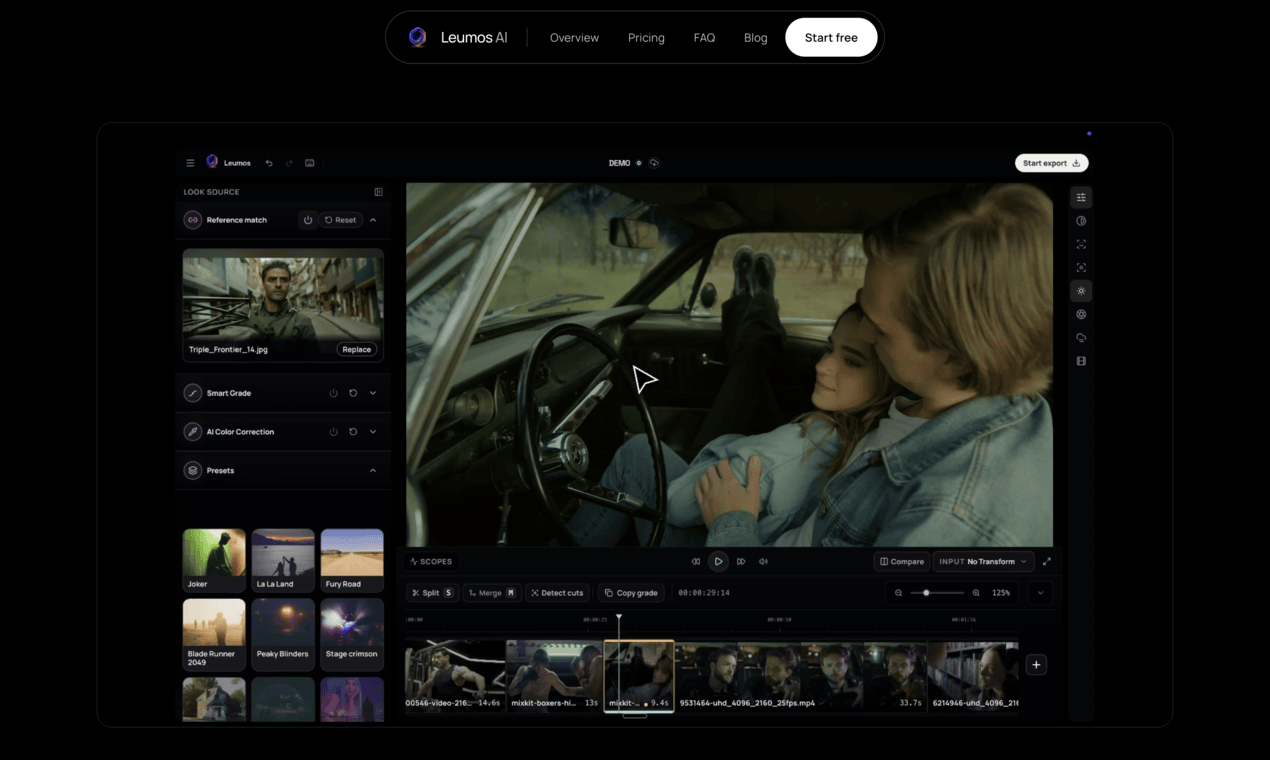Reset the Smart Grade settings icon
The image size is (1270, 760).
(x=353, y=393)
